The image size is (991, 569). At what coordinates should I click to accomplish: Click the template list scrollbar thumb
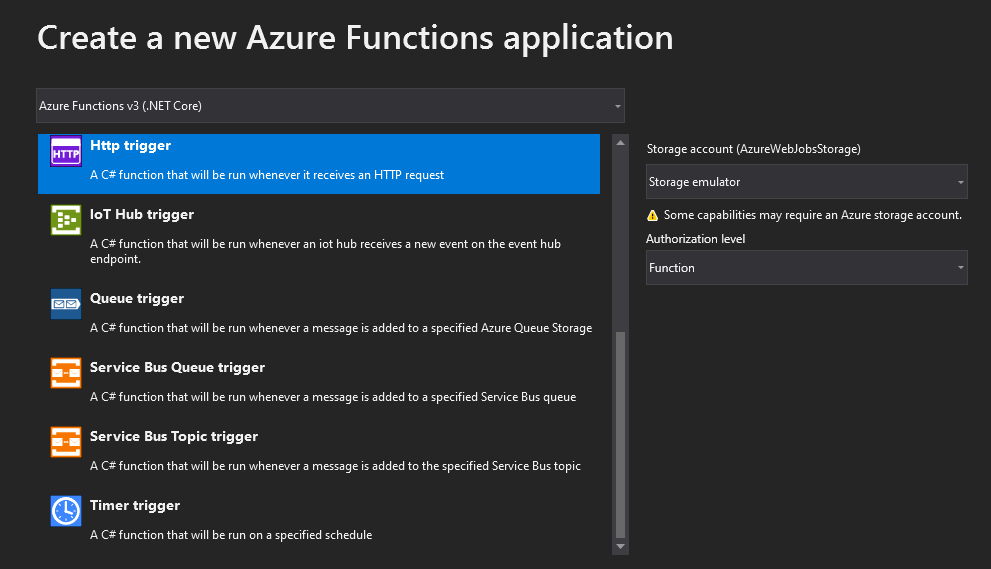[621, 434]
